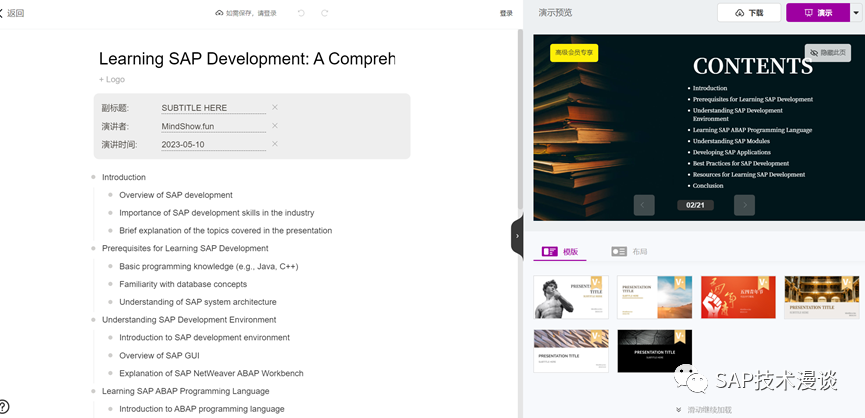Select the black presentation template thumbnail
The height and width of the screenshot is (418, 865).
[x=654, y=351]
